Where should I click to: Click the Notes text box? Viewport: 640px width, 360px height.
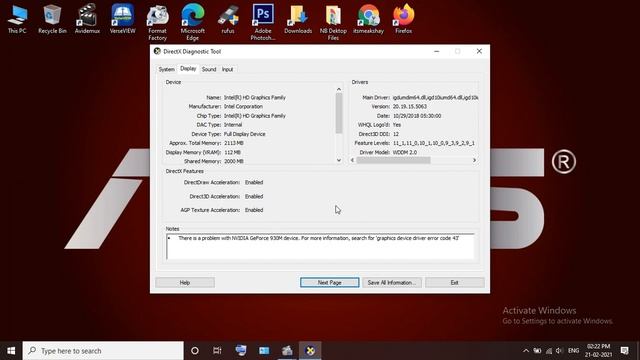coord(320,247)
